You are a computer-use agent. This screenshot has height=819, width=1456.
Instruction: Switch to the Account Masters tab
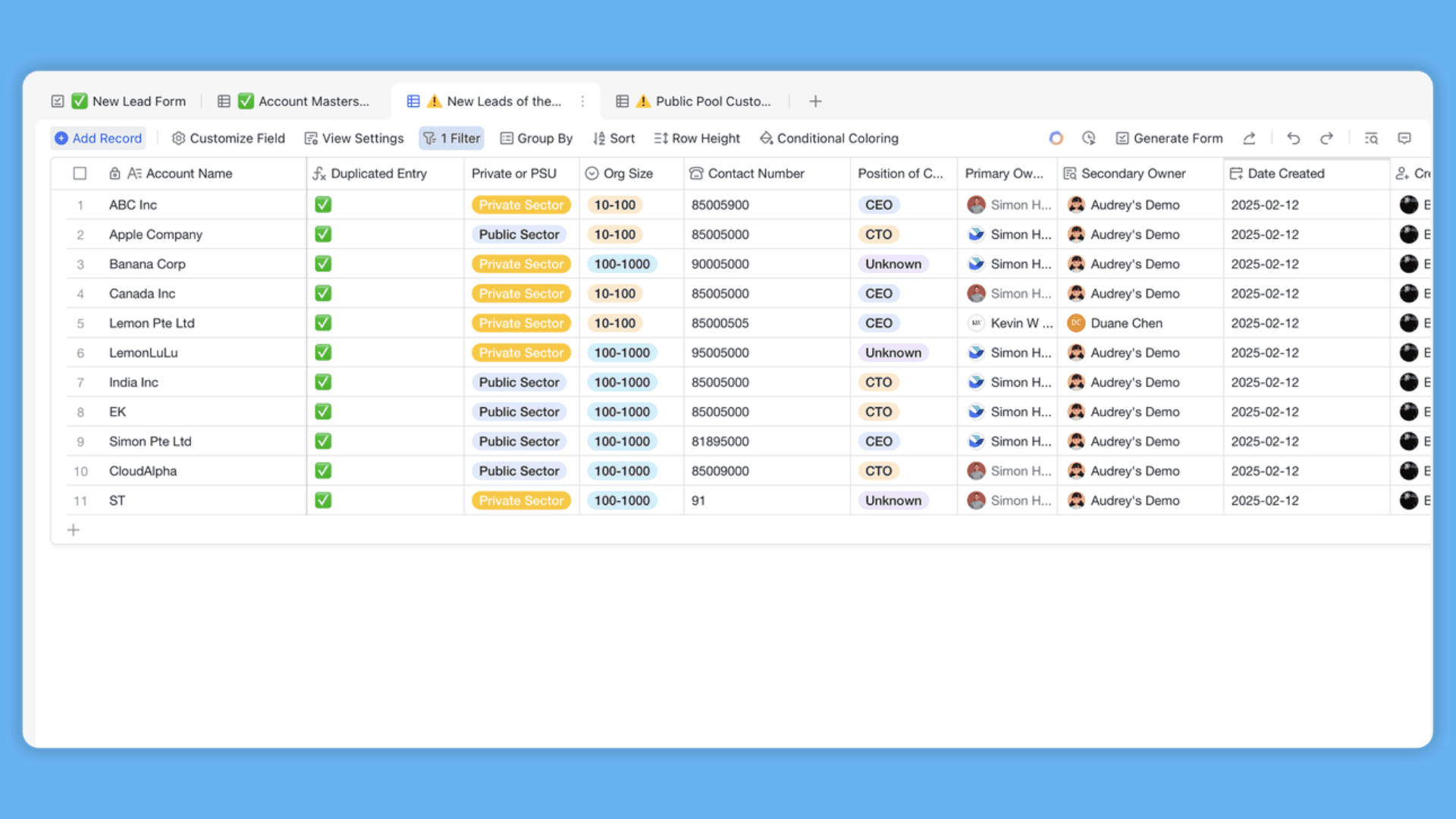click(x=294, y=101)
